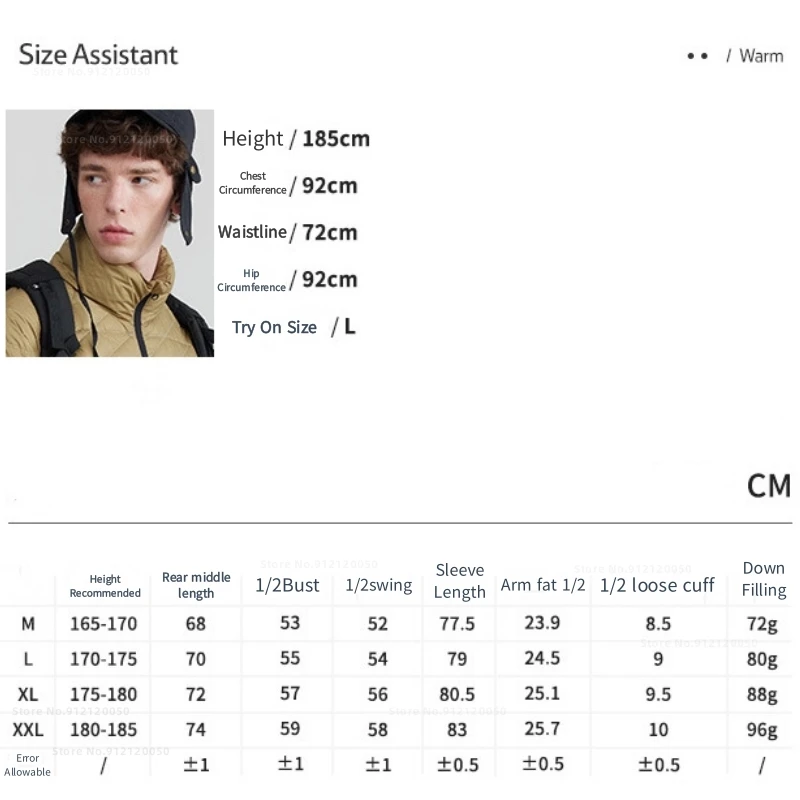Click the Down Filling column header
800x800 pixels.
pyautogui.click(x=764, y=579)
